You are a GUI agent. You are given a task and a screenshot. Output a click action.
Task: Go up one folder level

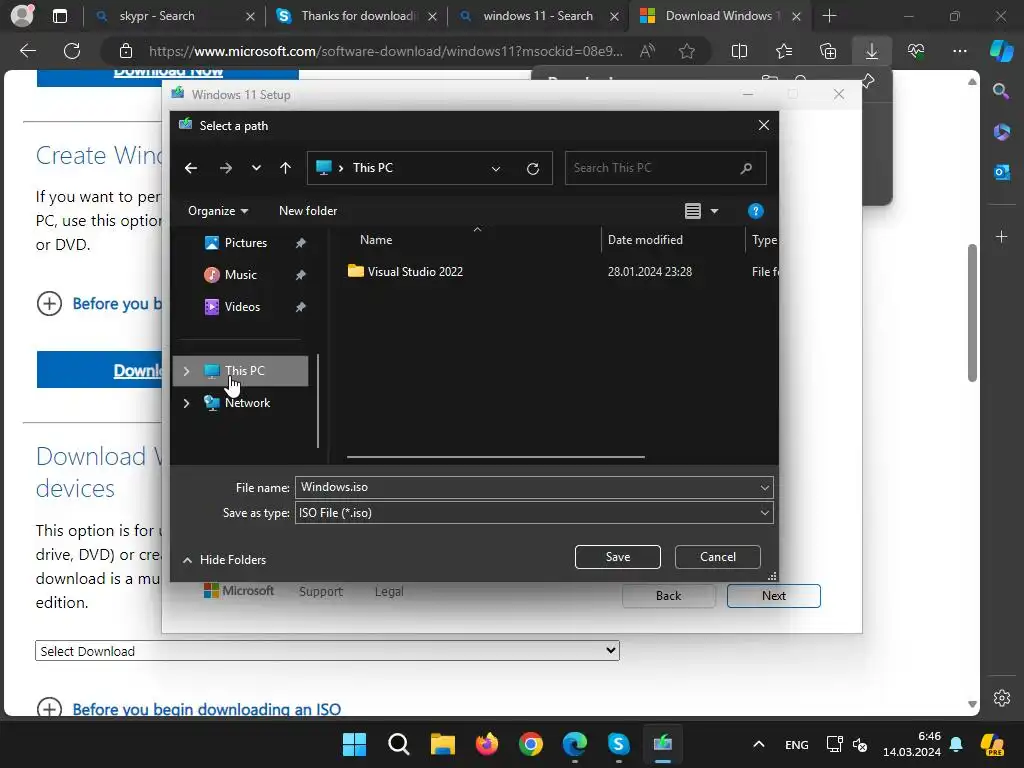tap(285, 168)
